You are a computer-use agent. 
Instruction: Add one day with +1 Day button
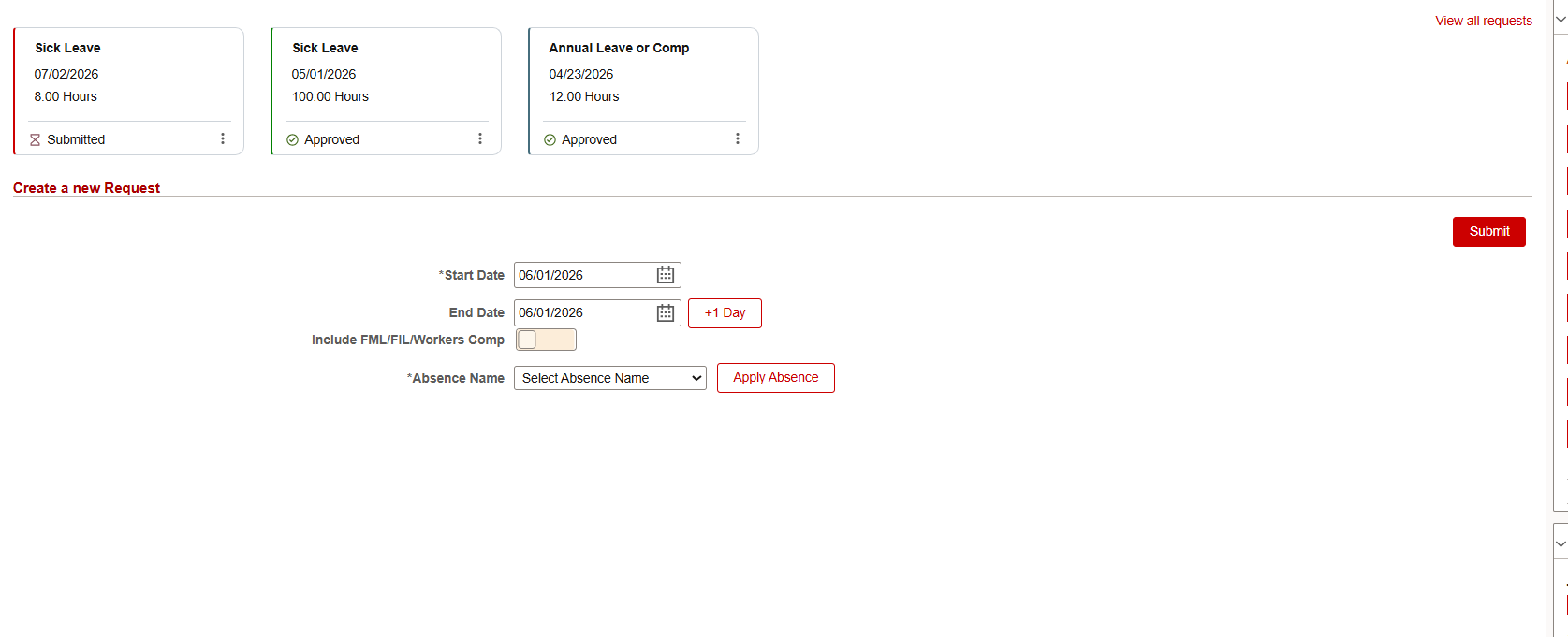click(x=725, y=313)
